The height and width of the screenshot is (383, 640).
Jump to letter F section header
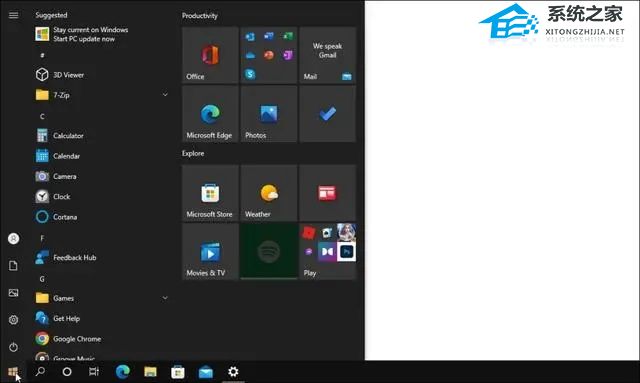click(x=42, y=238)
